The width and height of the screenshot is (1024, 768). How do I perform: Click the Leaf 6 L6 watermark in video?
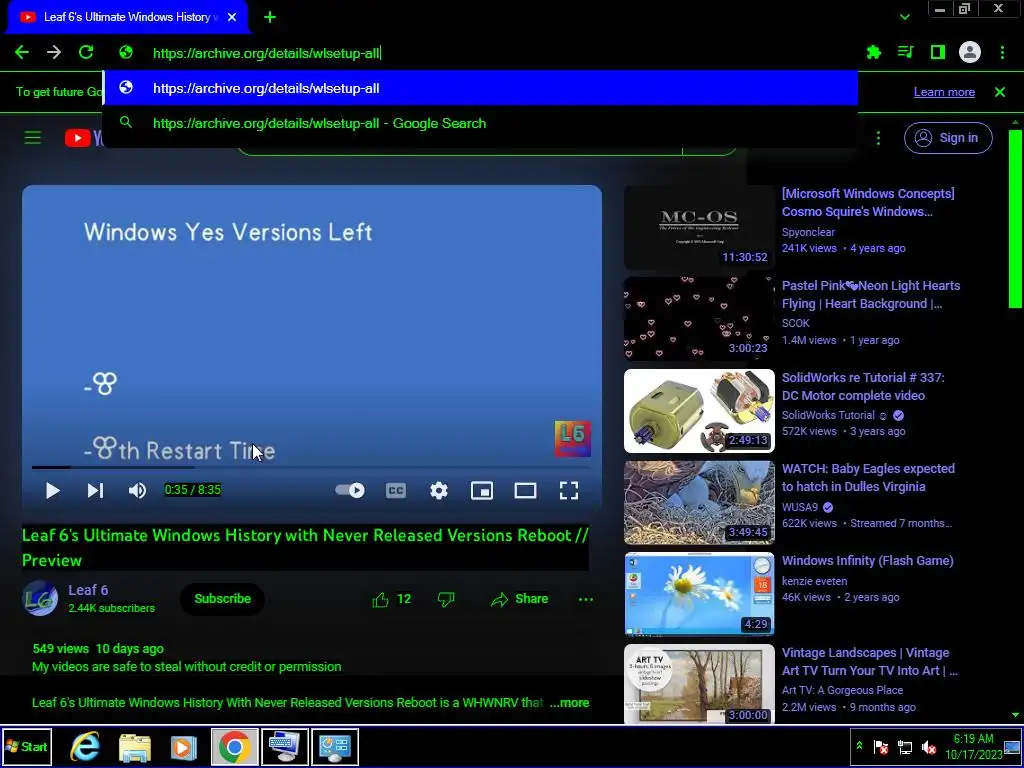(x=573, y=438)
